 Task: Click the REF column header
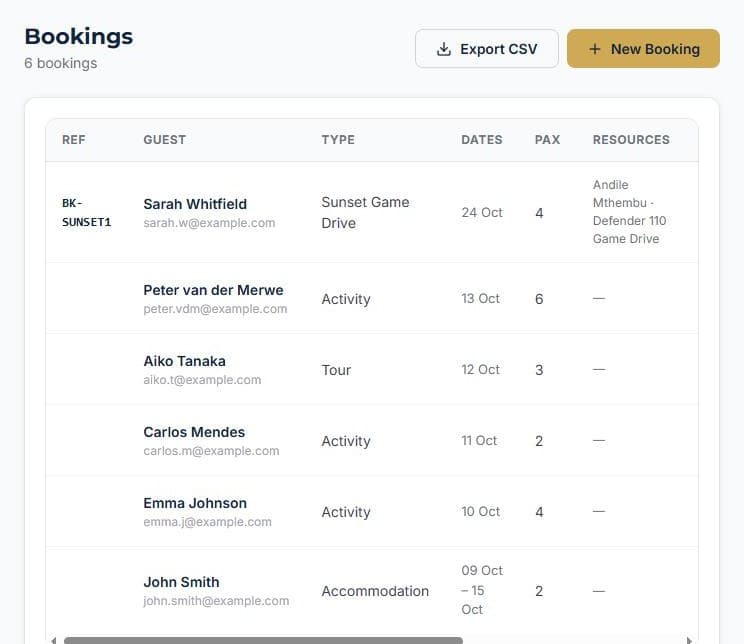74,140
